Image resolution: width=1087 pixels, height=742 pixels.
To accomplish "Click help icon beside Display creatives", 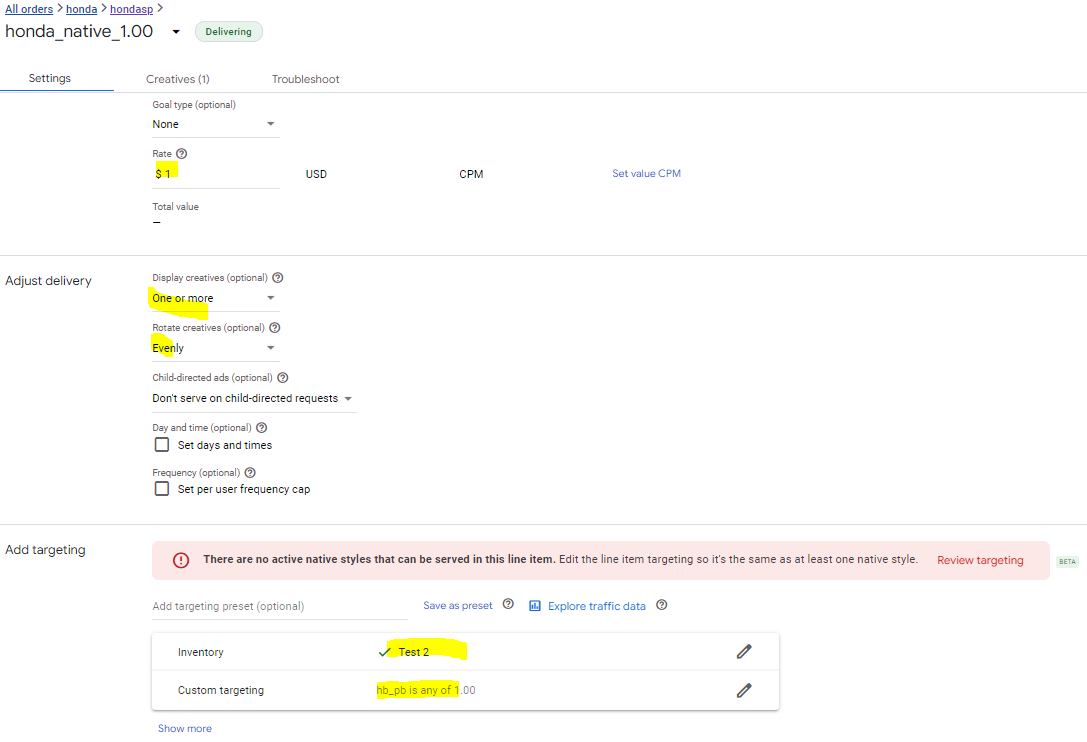I will pyautogui.click(x=278, y=278).
